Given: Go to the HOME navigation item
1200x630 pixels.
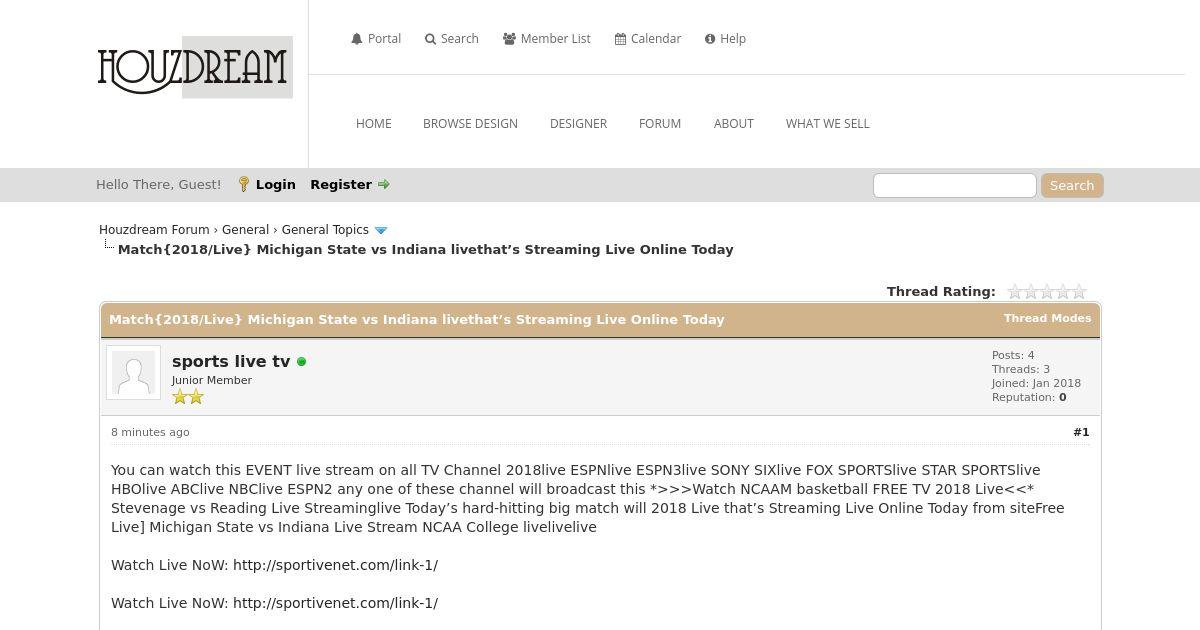Looking at the screenshot, I should click(374, 124).
